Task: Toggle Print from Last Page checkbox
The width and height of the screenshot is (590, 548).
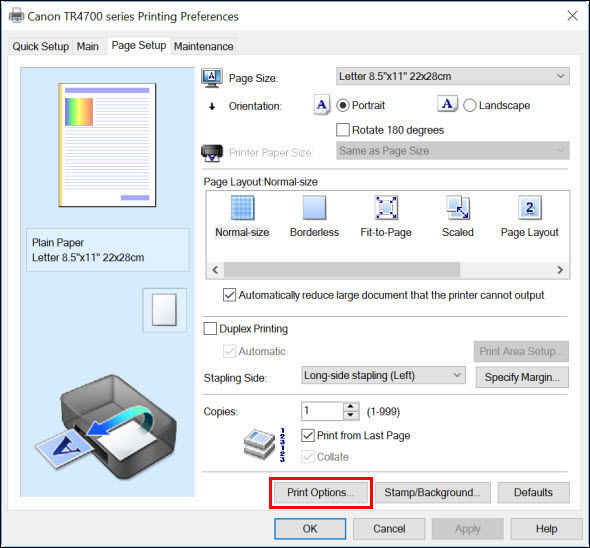Action: pos(308,435)
